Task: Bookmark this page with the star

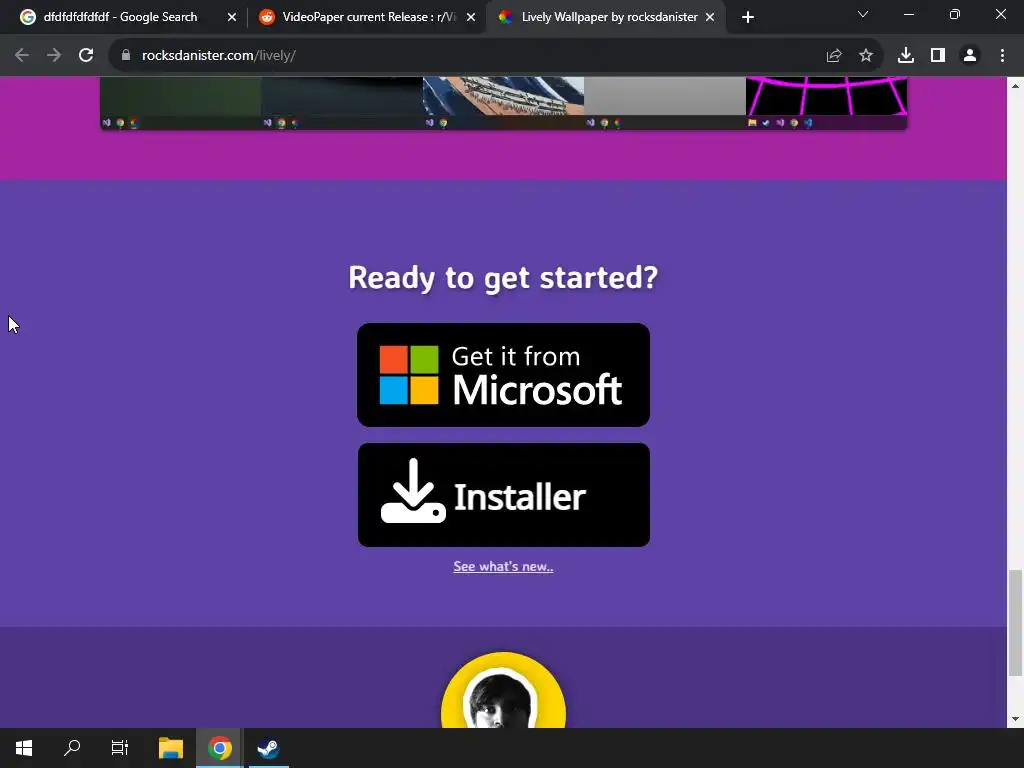Action: click(x=866, y=56)
